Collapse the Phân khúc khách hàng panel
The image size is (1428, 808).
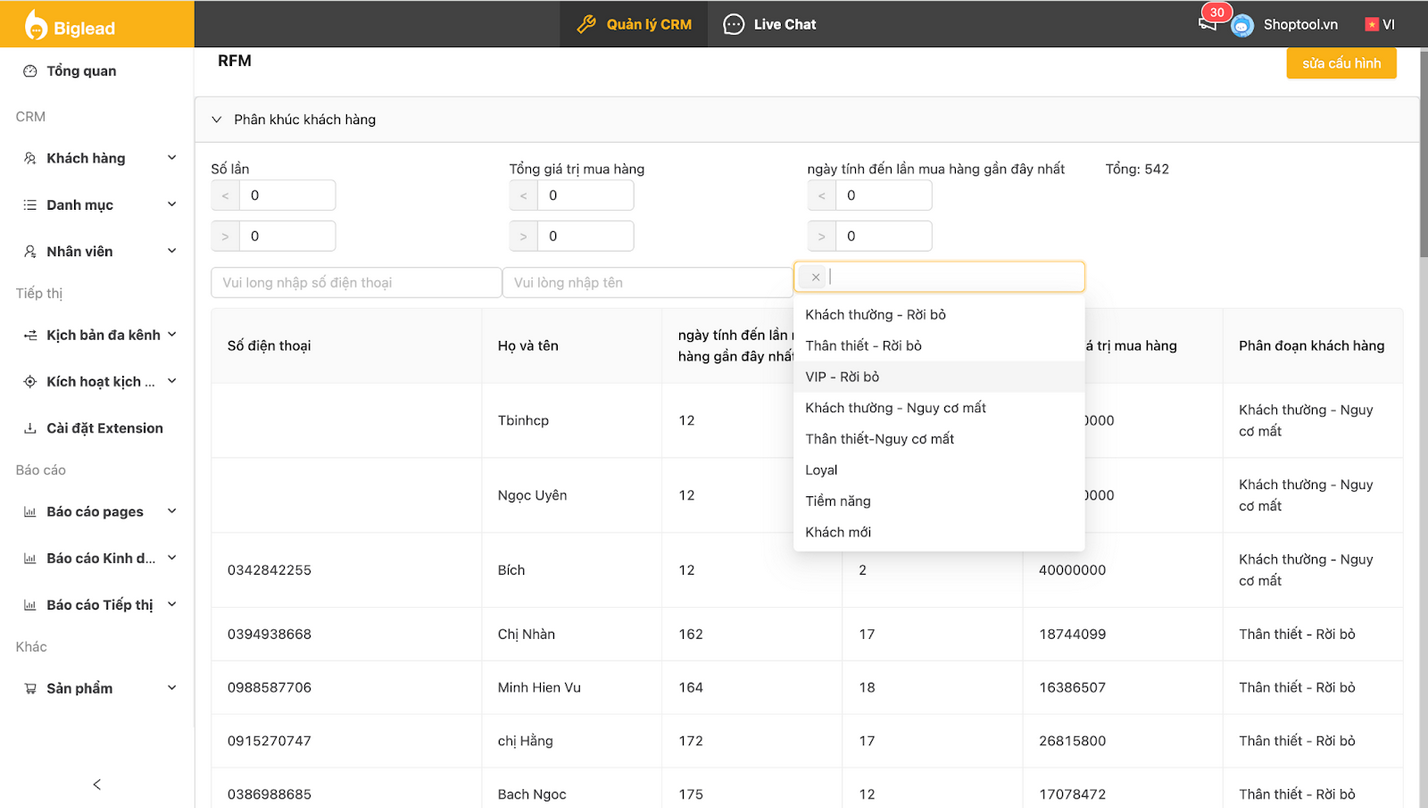click(217, 119)
